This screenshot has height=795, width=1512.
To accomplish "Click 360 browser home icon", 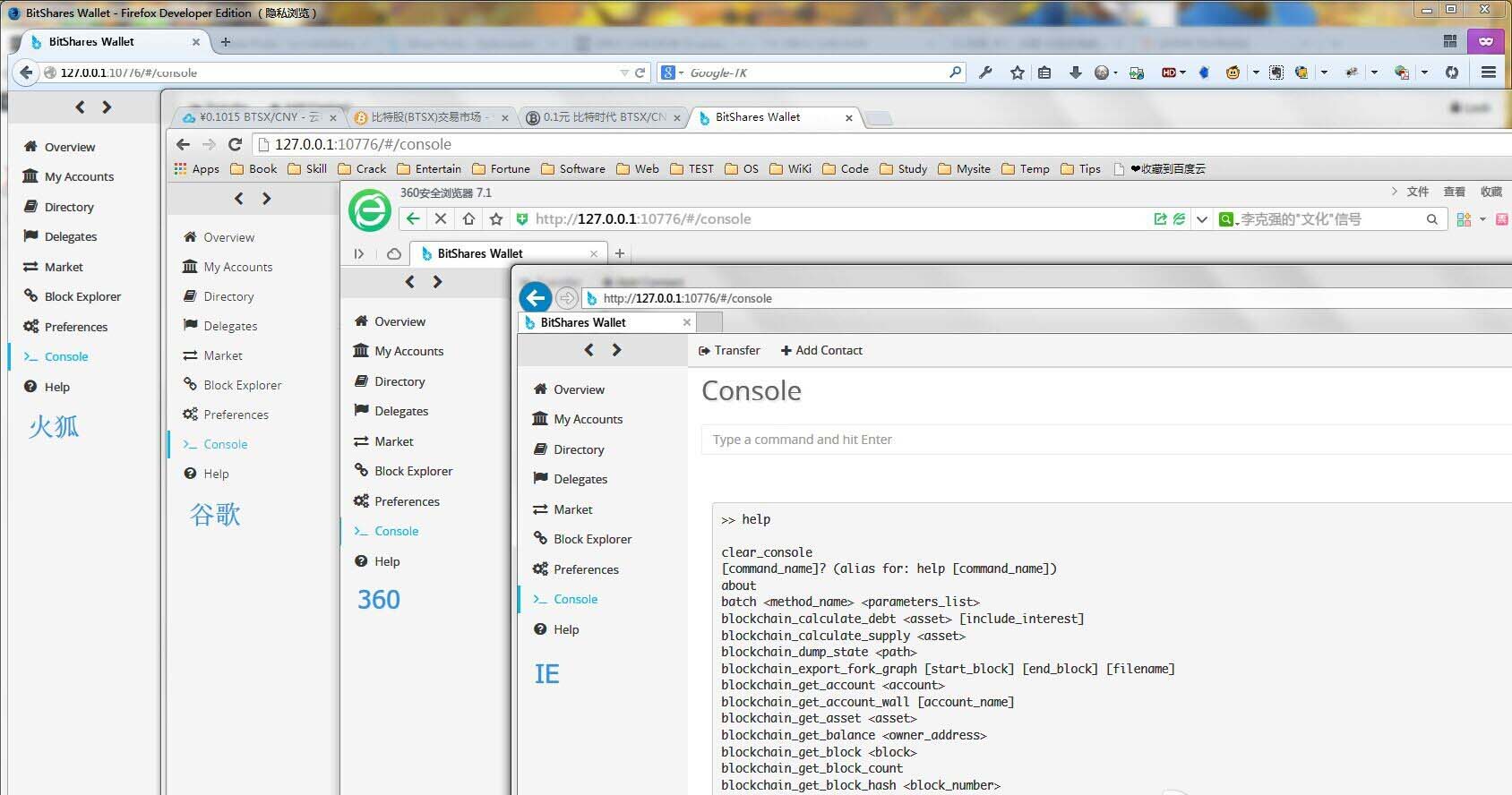I will pyautogui.click(x=468, y=218).
